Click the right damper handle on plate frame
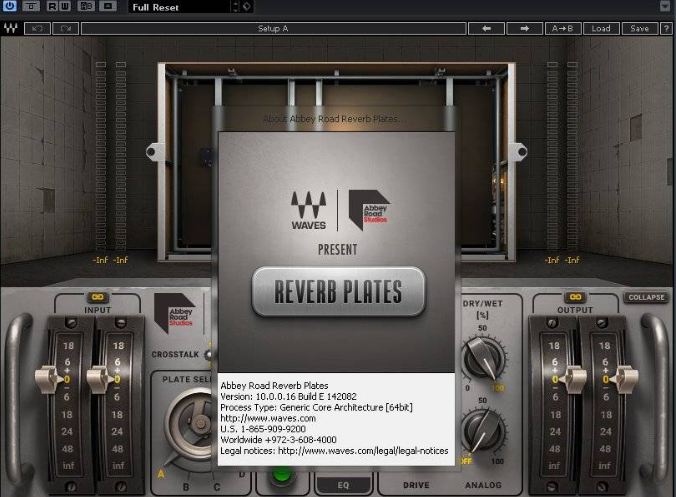The width and height of the screenshot is (676, 497). coord(517,152)
